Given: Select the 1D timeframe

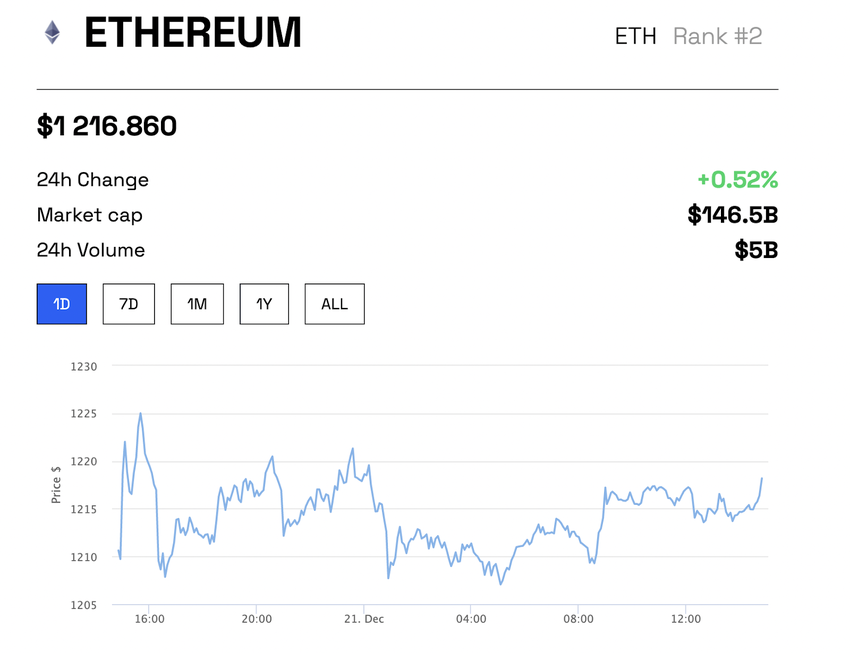Looking at the screenshot, I should [61, 304].
